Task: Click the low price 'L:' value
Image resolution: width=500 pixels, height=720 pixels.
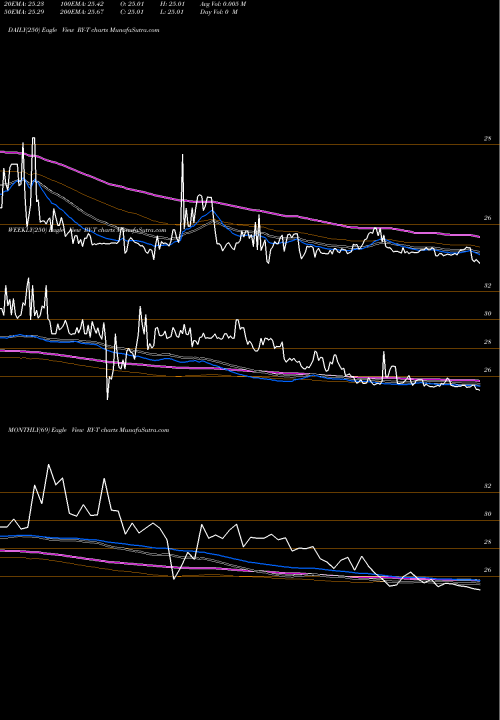Action: click(x=173, y=12)
